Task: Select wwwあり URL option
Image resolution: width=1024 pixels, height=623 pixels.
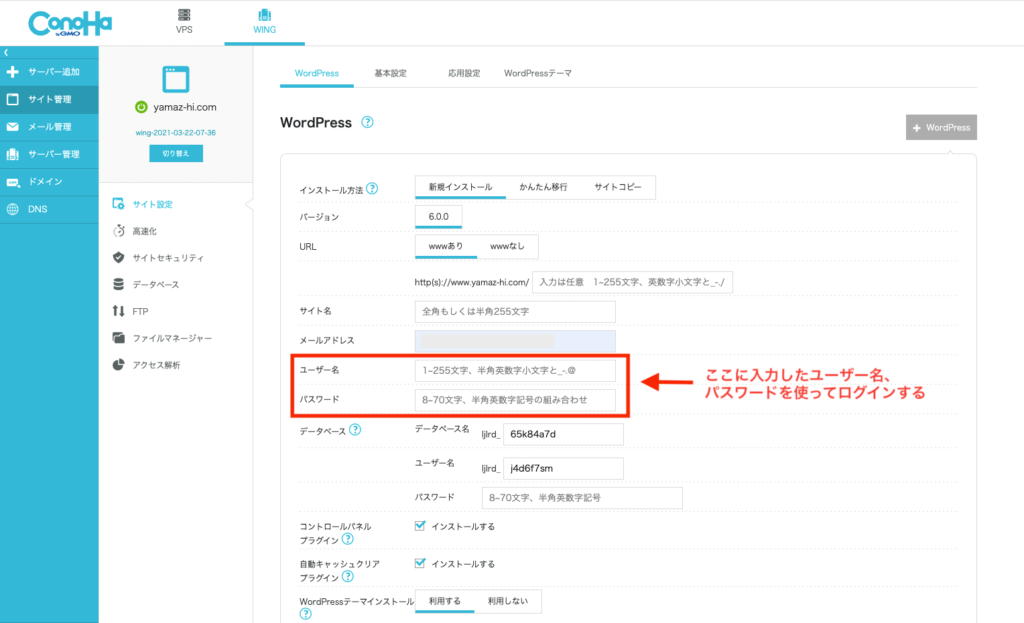Action: tap(446, 246)
